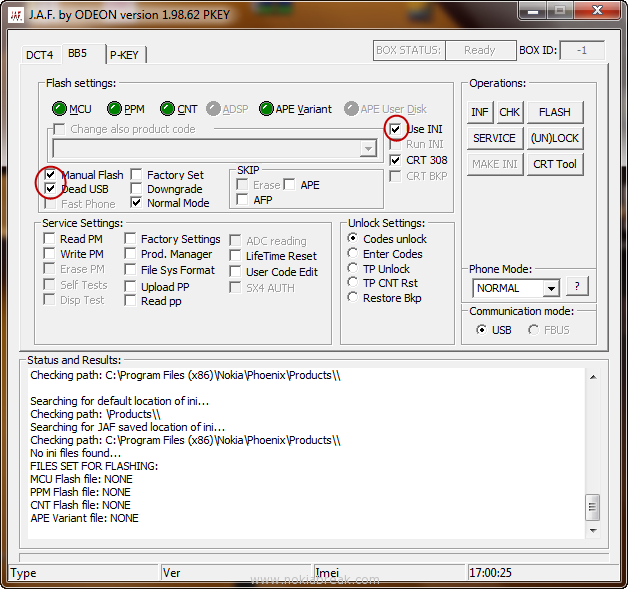628x589 pixels.
Task: Click the APE Variant green selector button
Action: point(266,109)
